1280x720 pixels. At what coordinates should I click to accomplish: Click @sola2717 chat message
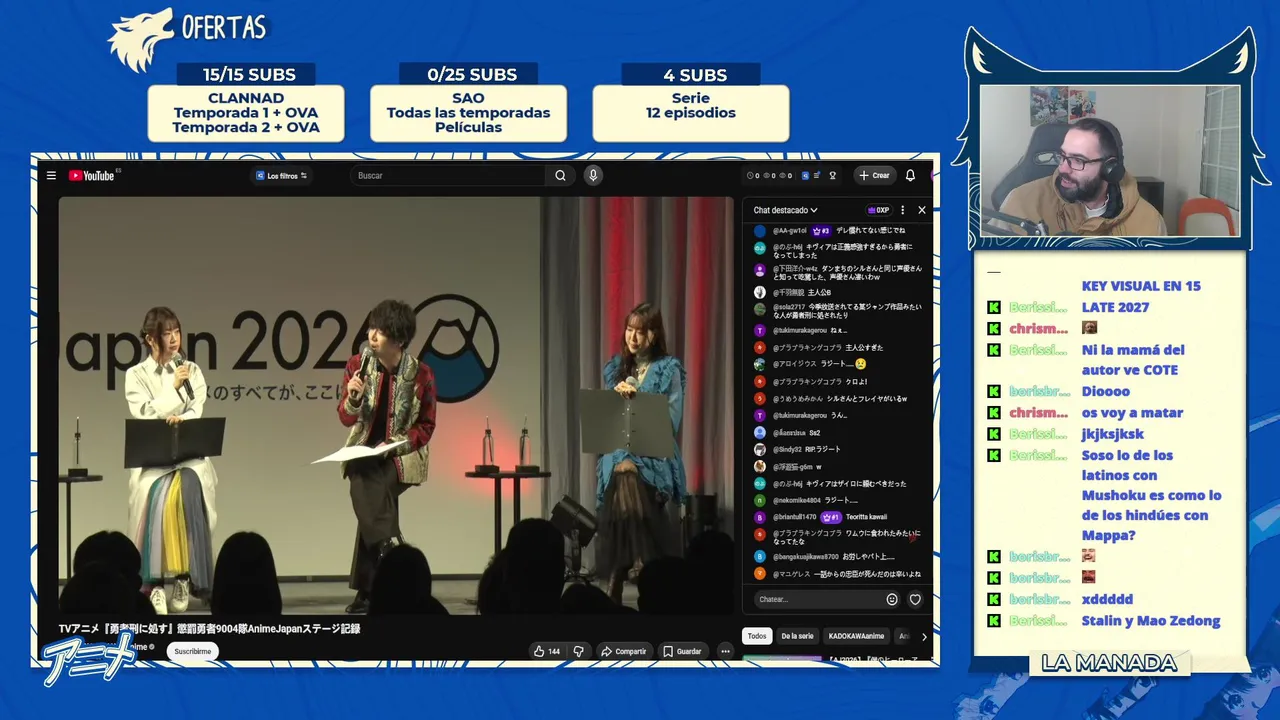click(x=840, y=311)
